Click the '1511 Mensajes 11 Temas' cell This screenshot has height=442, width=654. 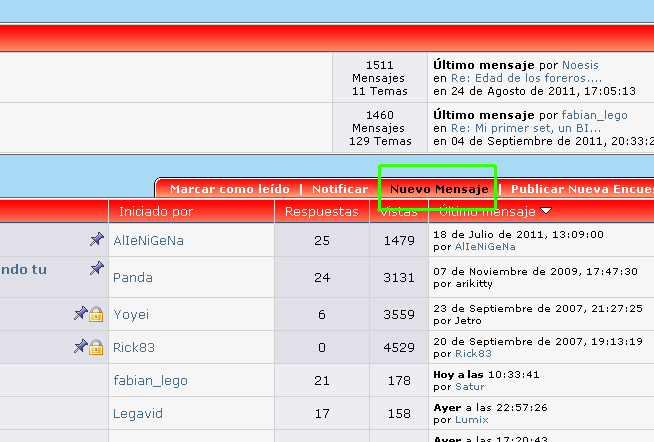pyautogui.click(x=380, y=78)
